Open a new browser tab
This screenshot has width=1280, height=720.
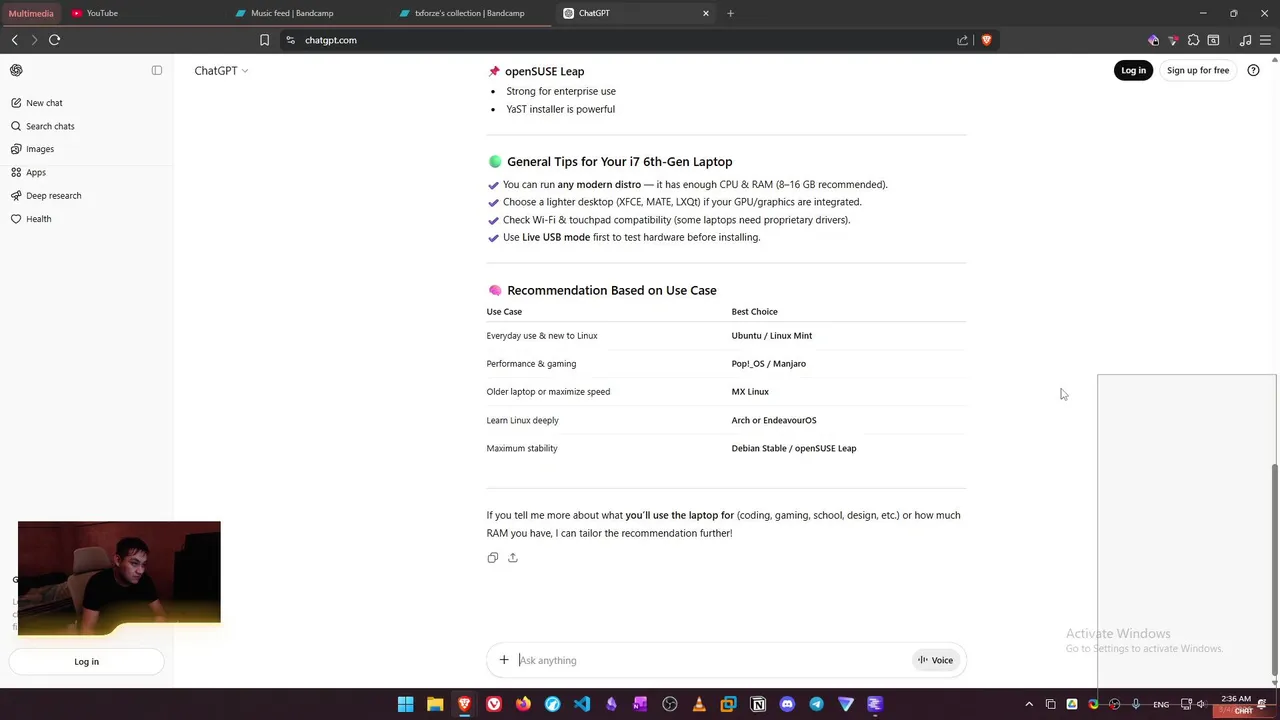730,13
